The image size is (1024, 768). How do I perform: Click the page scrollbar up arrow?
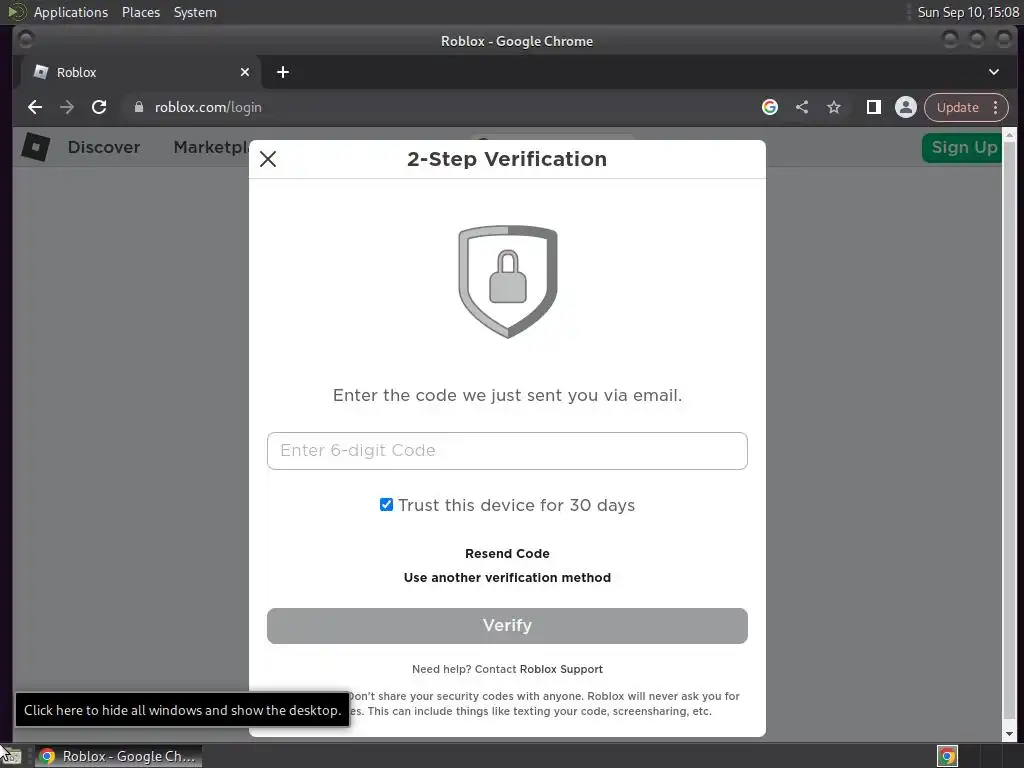1009,135
